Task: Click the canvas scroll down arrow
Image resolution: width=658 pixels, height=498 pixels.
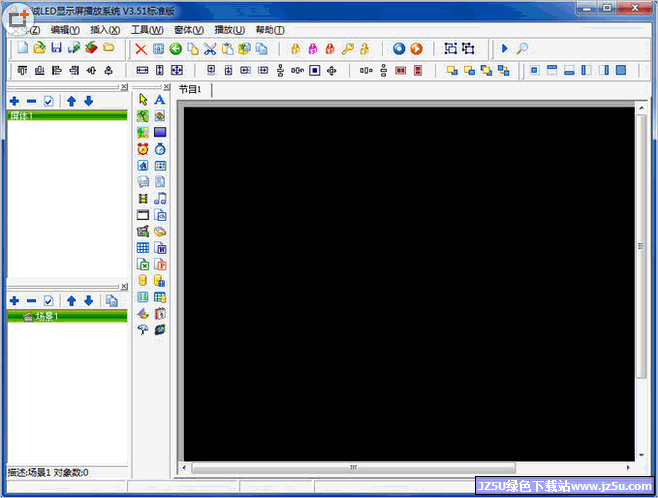Action: pyautogui.click(x=641, y=455)
